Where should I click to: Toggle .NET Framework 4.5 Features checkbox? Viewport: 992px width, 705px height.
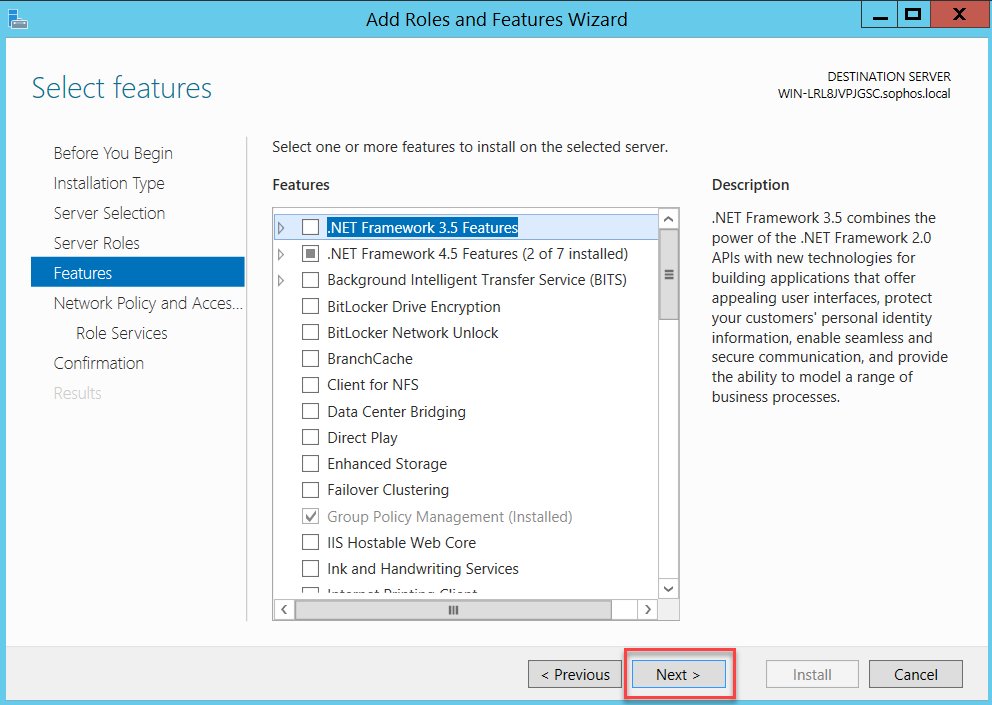coord(310,254)
